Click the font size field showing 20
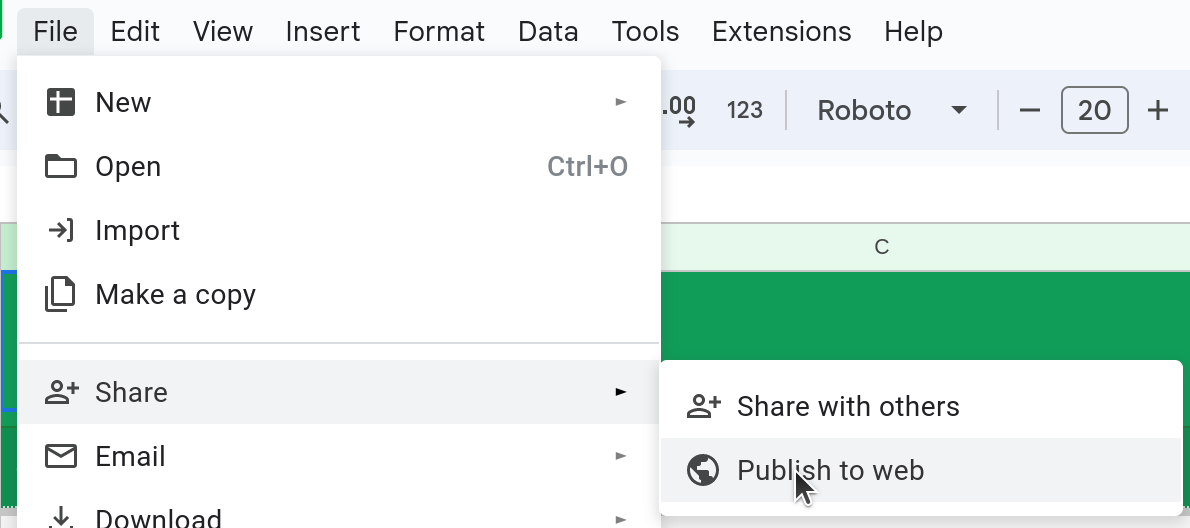The image size is (1190, 528). (x=1095, y=110)
